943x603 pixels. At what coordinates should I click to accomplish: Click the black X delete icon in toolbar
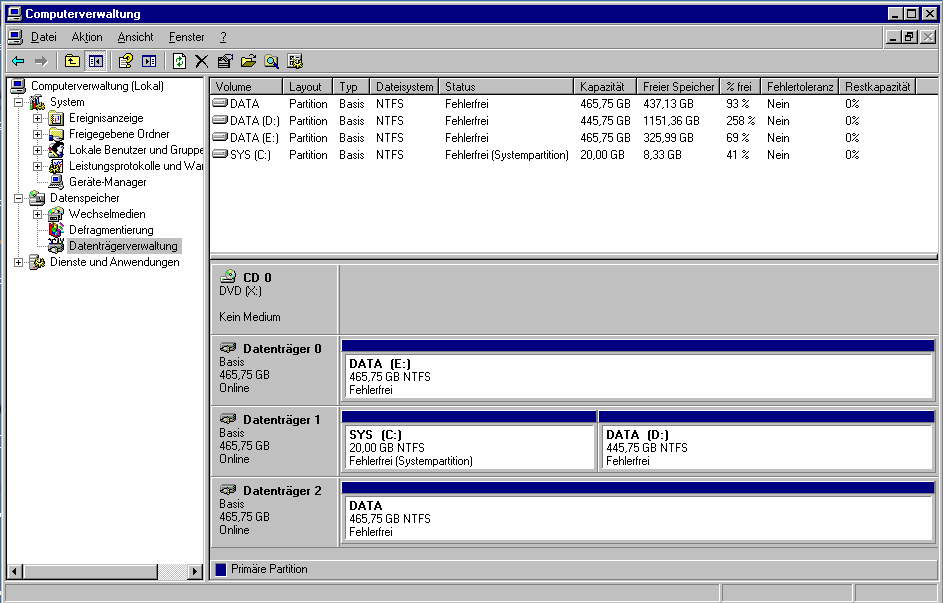[x=201, y=61]
